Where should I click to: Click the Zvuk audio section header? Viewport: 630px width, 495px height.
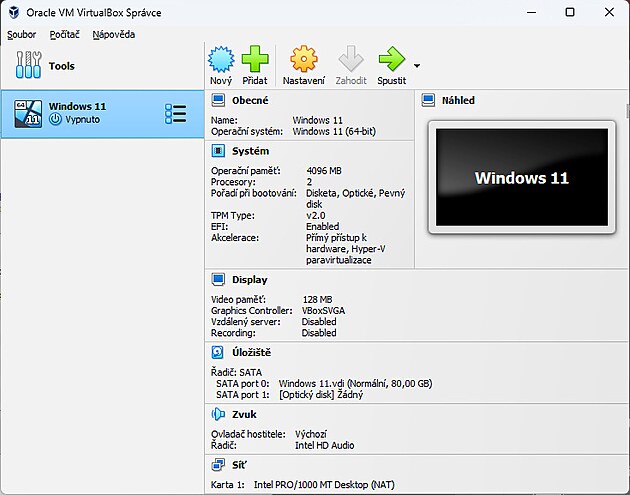click(245, 413)
